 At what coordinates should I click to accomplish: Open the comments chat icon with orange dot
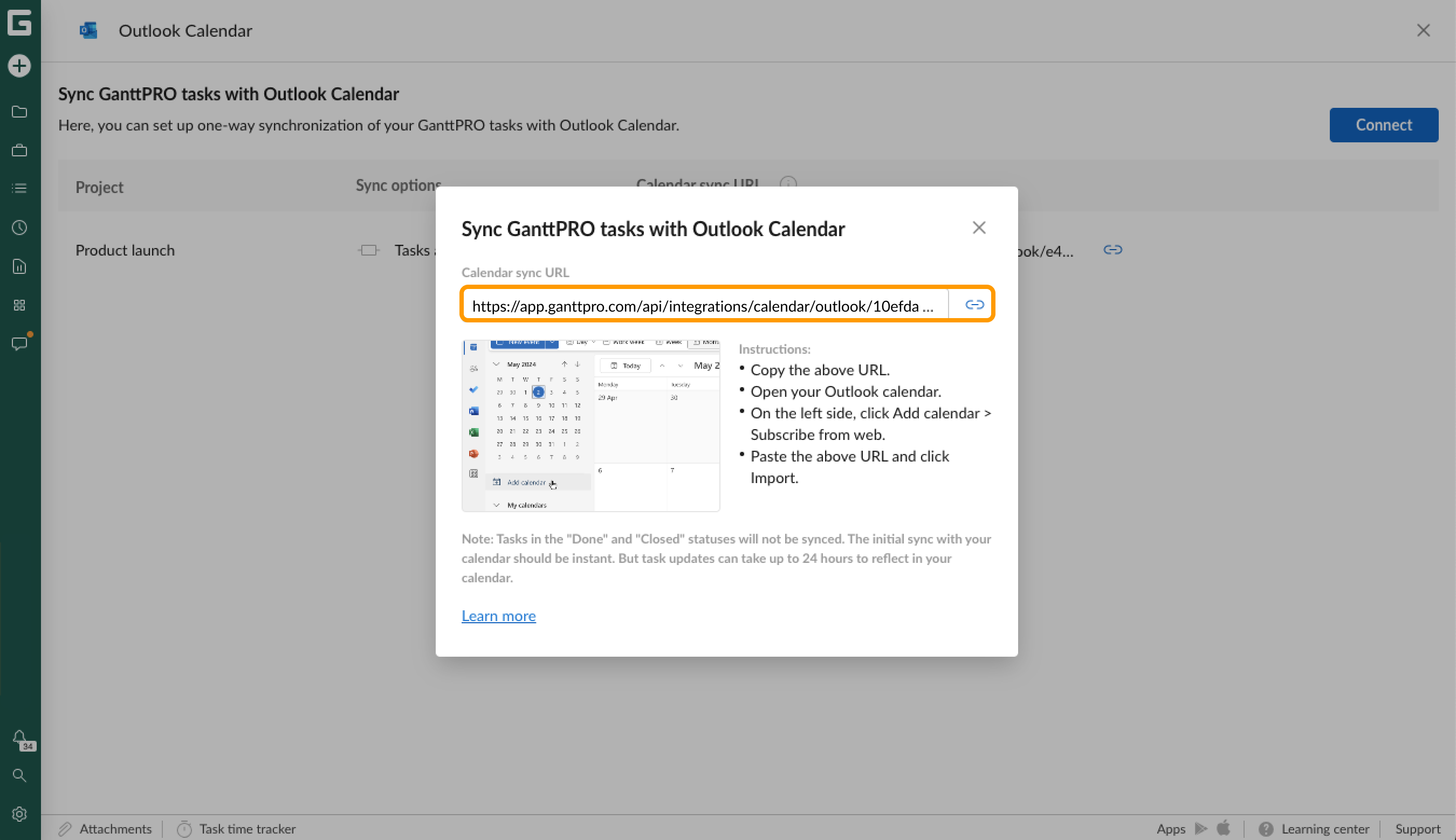[19, 344]
